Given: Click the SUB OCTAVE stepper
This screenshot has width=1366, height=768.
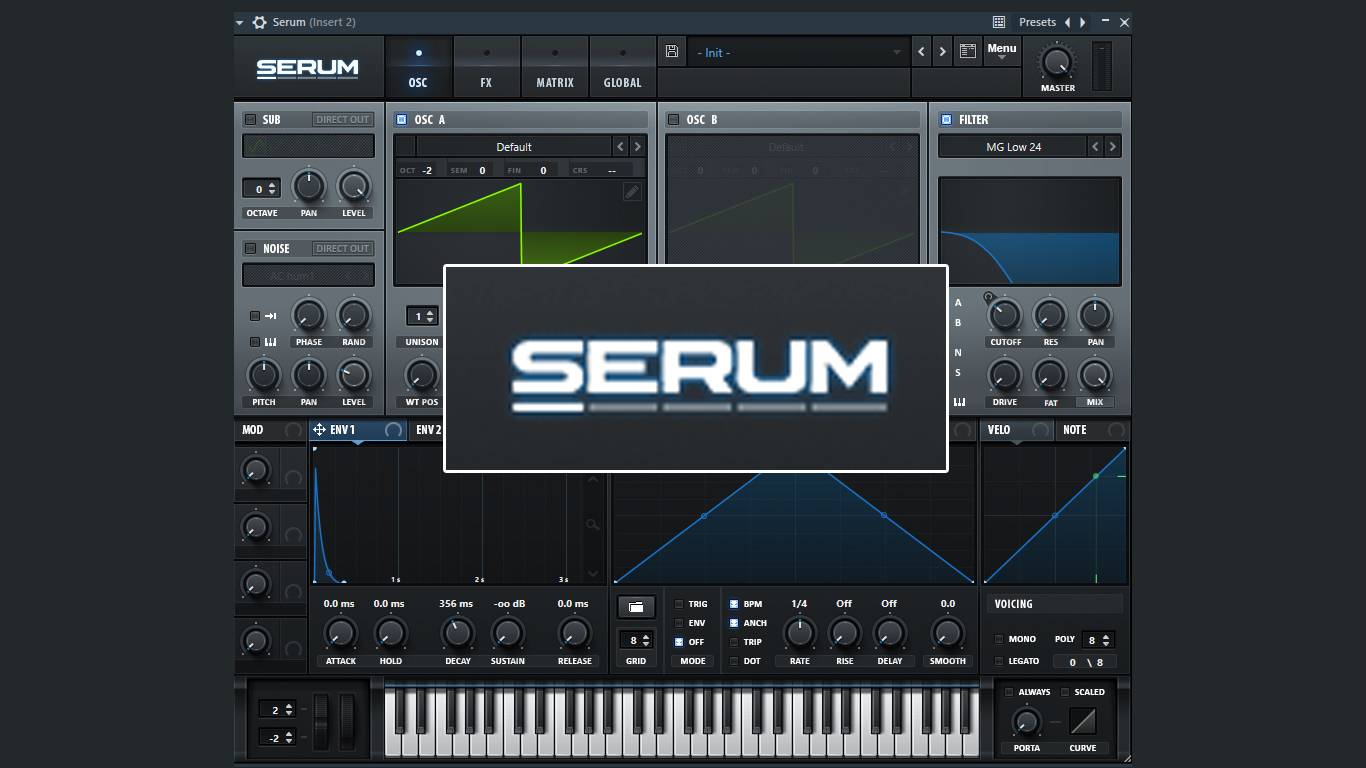Looking at the screenshot, I should 261,189.
